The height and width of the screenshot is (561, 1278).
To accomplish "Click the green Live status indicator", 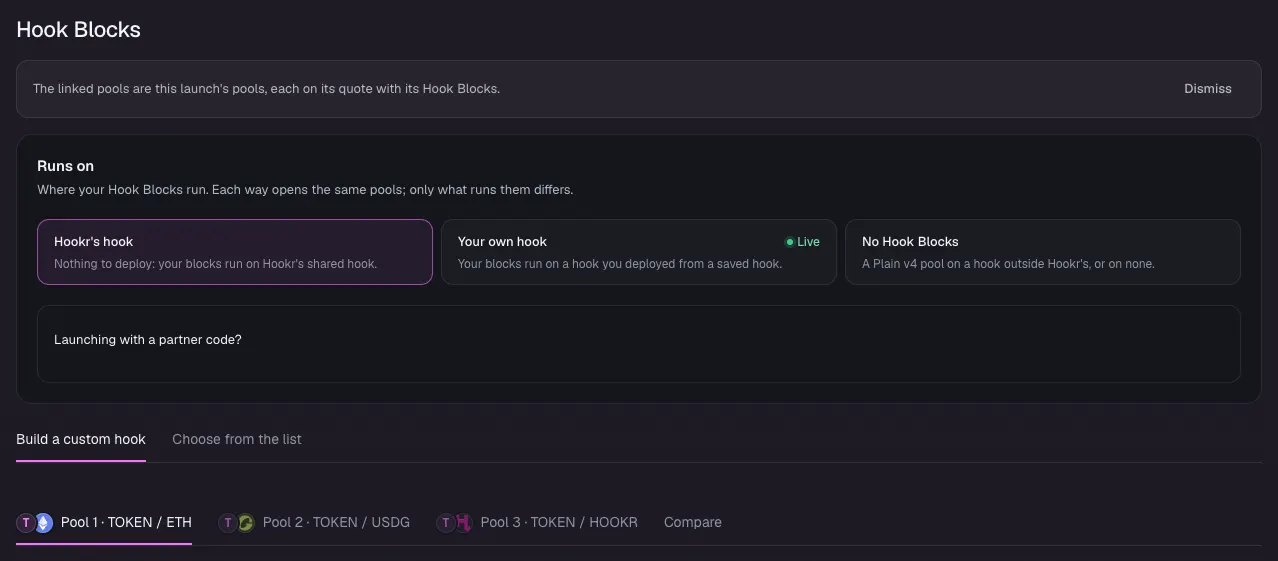I will pos(802,242).
